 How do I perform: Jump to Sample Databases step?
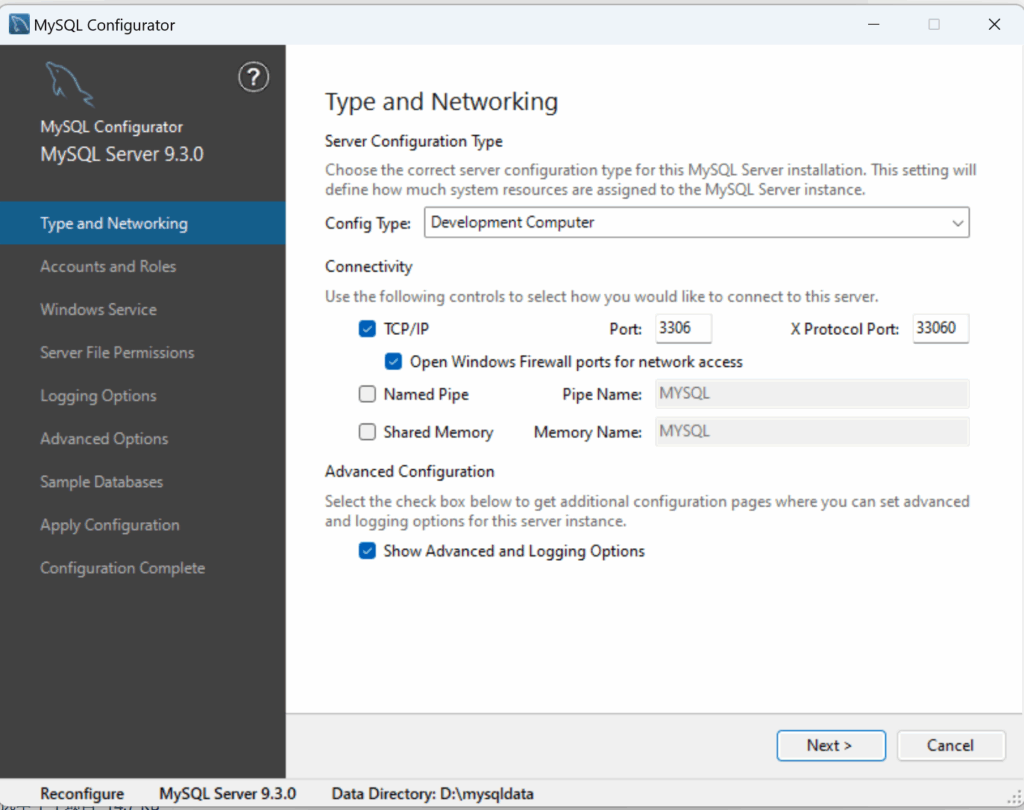(x=101, y=482)
